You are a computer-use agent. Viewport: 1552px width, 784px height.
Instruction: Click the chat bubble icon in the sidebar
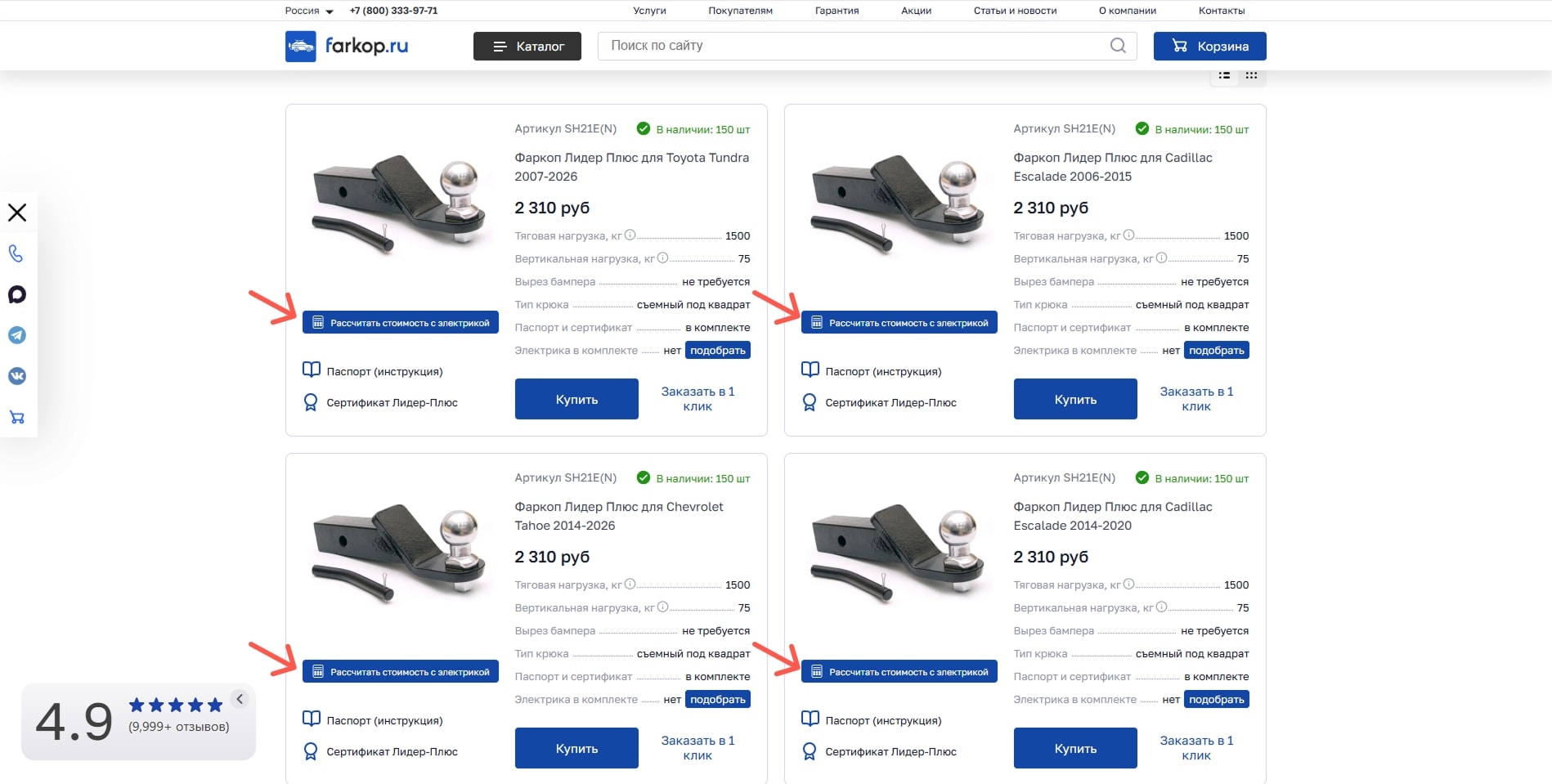coord(16,294)
